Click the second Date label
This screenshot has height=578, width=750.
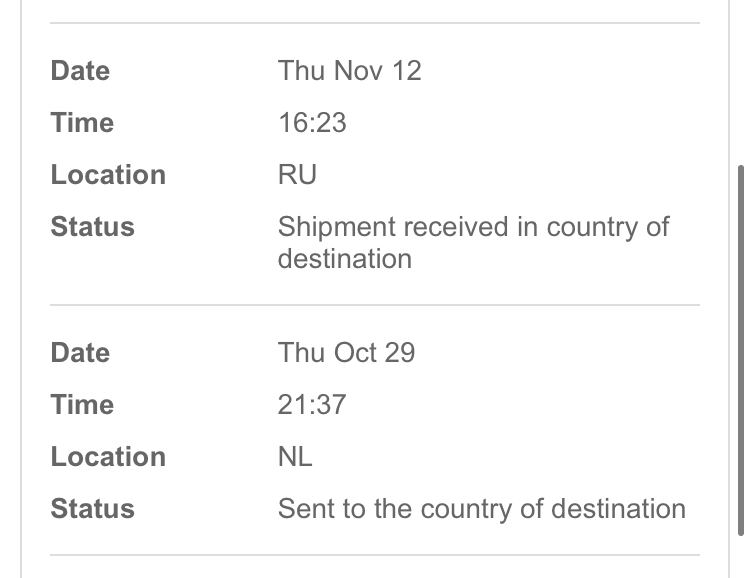click(x=80, y=353)
